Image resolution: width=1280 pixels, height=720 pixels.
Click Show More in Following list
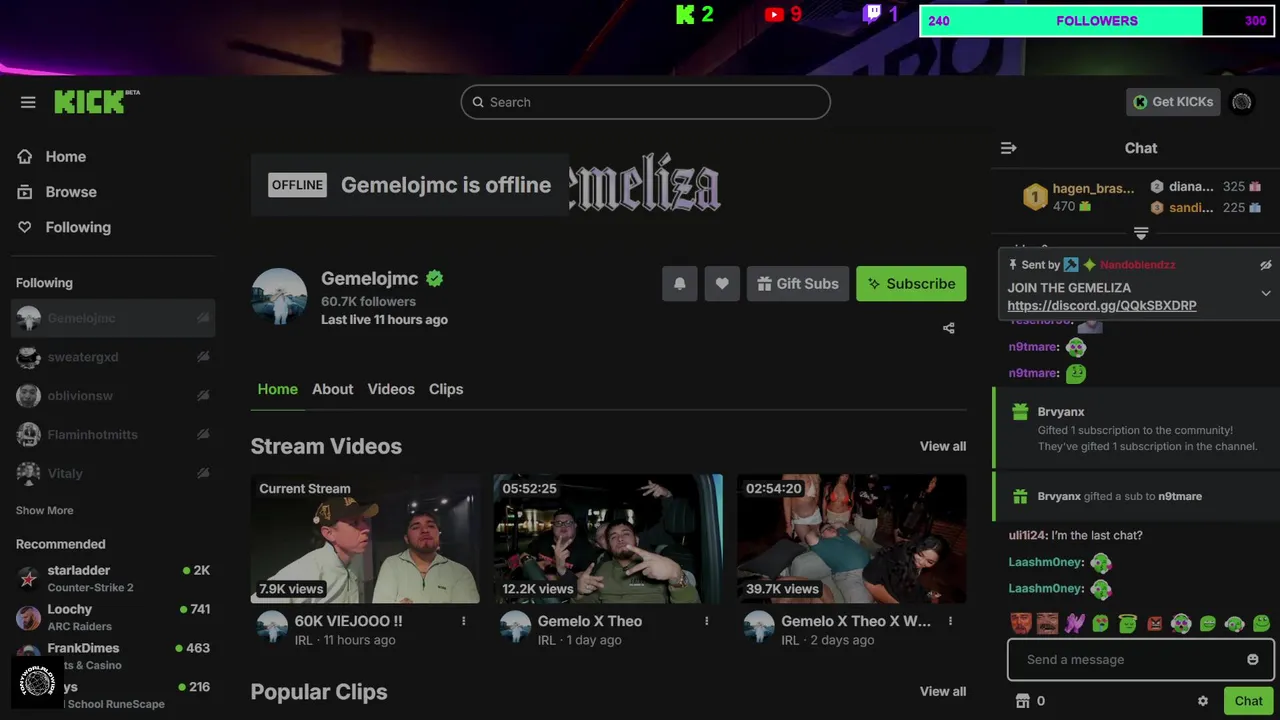(x=45, y=511)
